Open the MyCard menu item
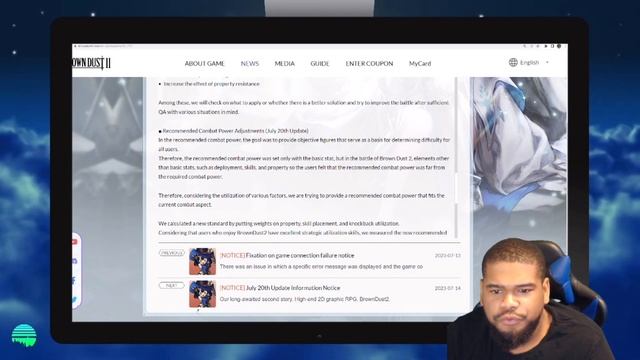This screenshot has height=360, width=640. (420, 64)
